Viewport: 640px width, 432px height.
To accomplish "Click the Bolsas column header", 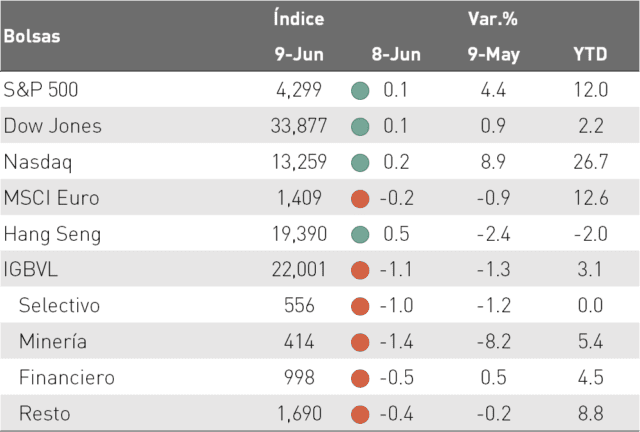I will [32, 36].
